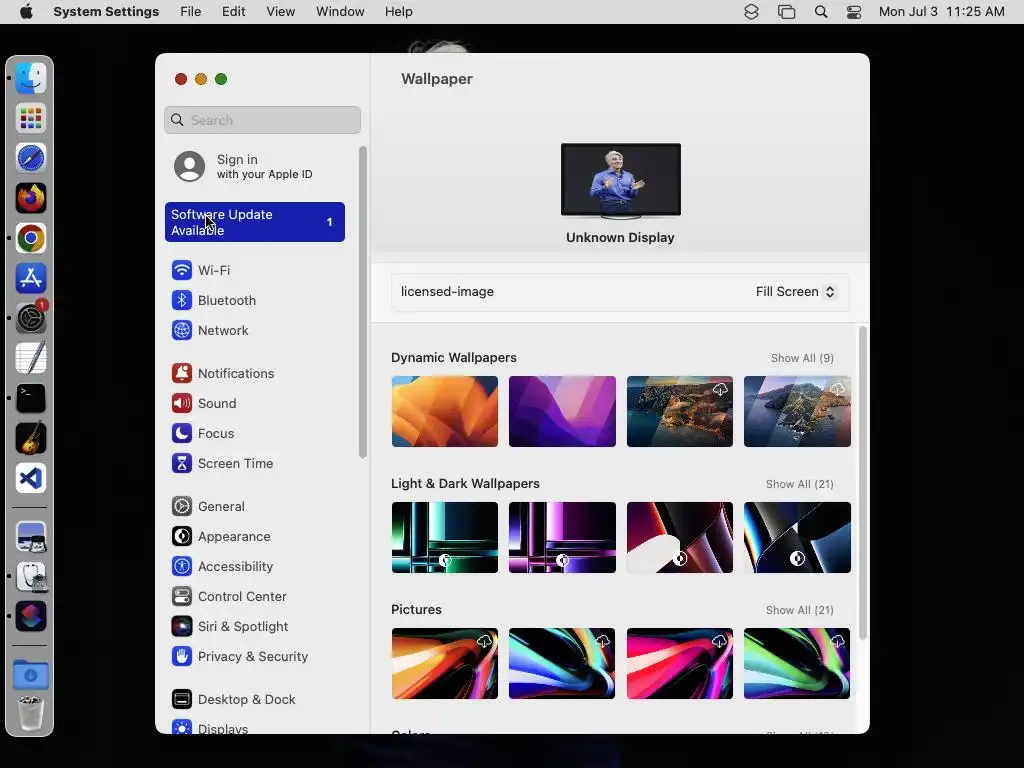The width and height of the screenshot is (1024, 768).
Task: Open Notifications settings
Action: pyautogui.click(x=223, y=374)
